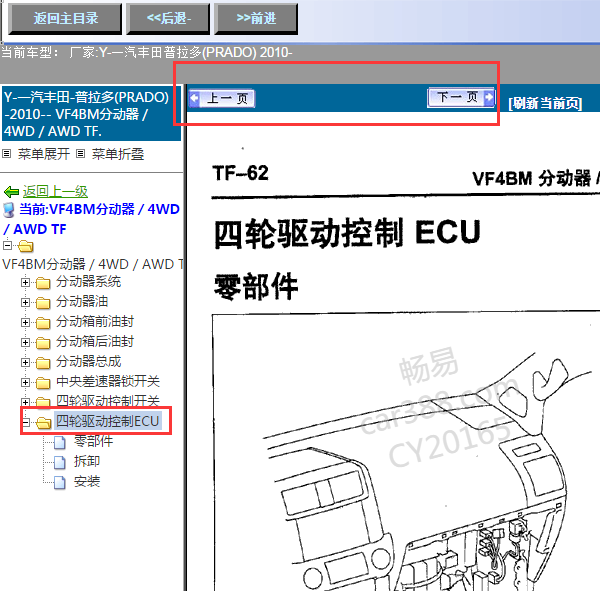
Task: Collapse all menus with 菜单折叠
Action: [118, 154]
